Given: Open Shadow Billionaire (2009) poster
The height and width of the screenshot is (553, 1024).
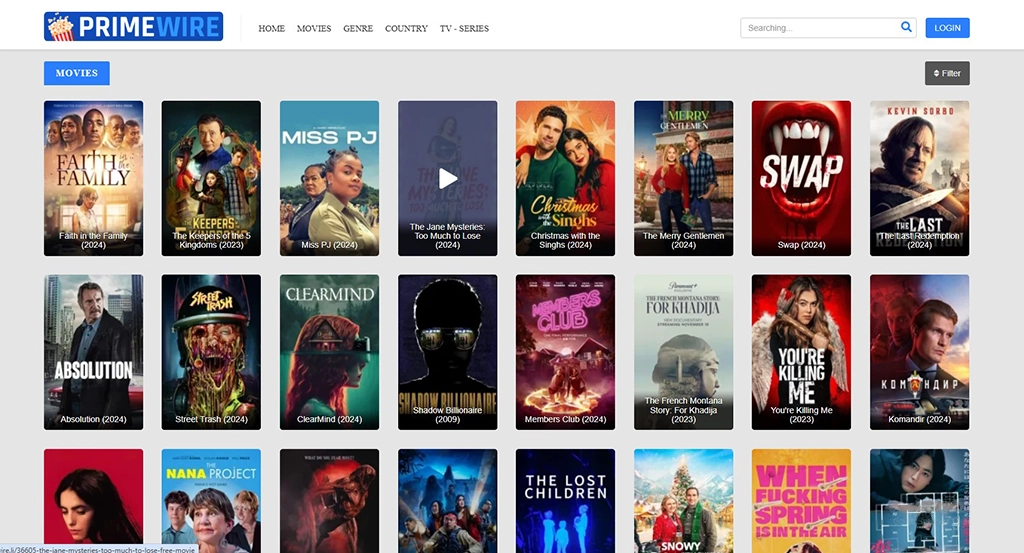Looking at the screenshot, I should point(447,345).
